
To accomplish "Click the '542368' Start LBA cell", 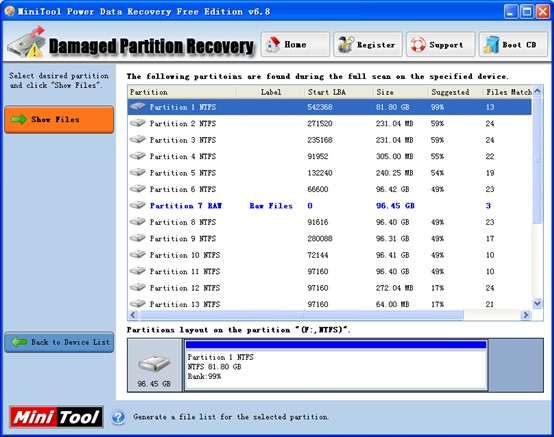I will click(x=320, y=107).
